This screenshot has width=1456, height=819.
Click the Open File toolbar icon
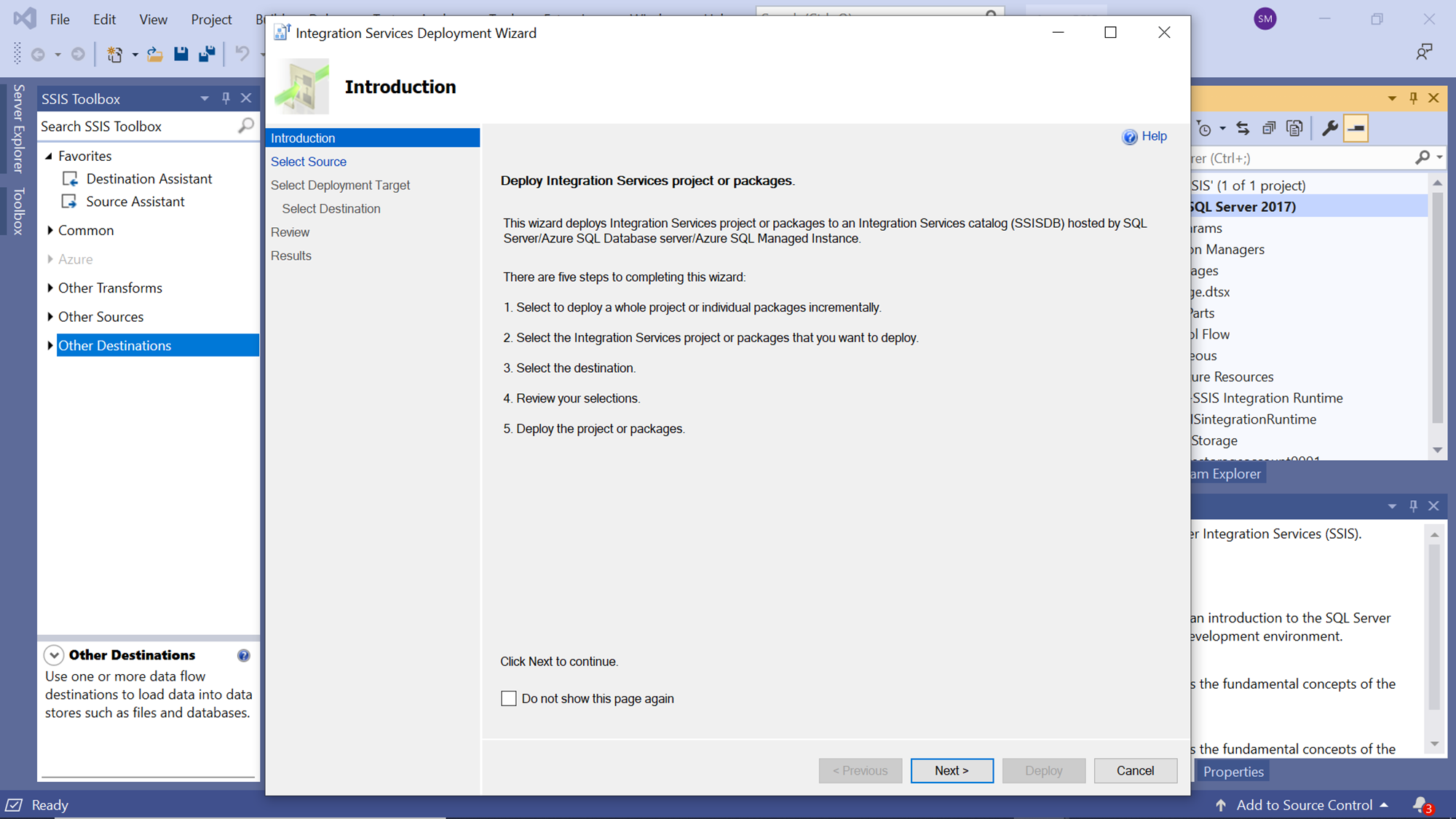pyautogui.click(x=154, y=54)
